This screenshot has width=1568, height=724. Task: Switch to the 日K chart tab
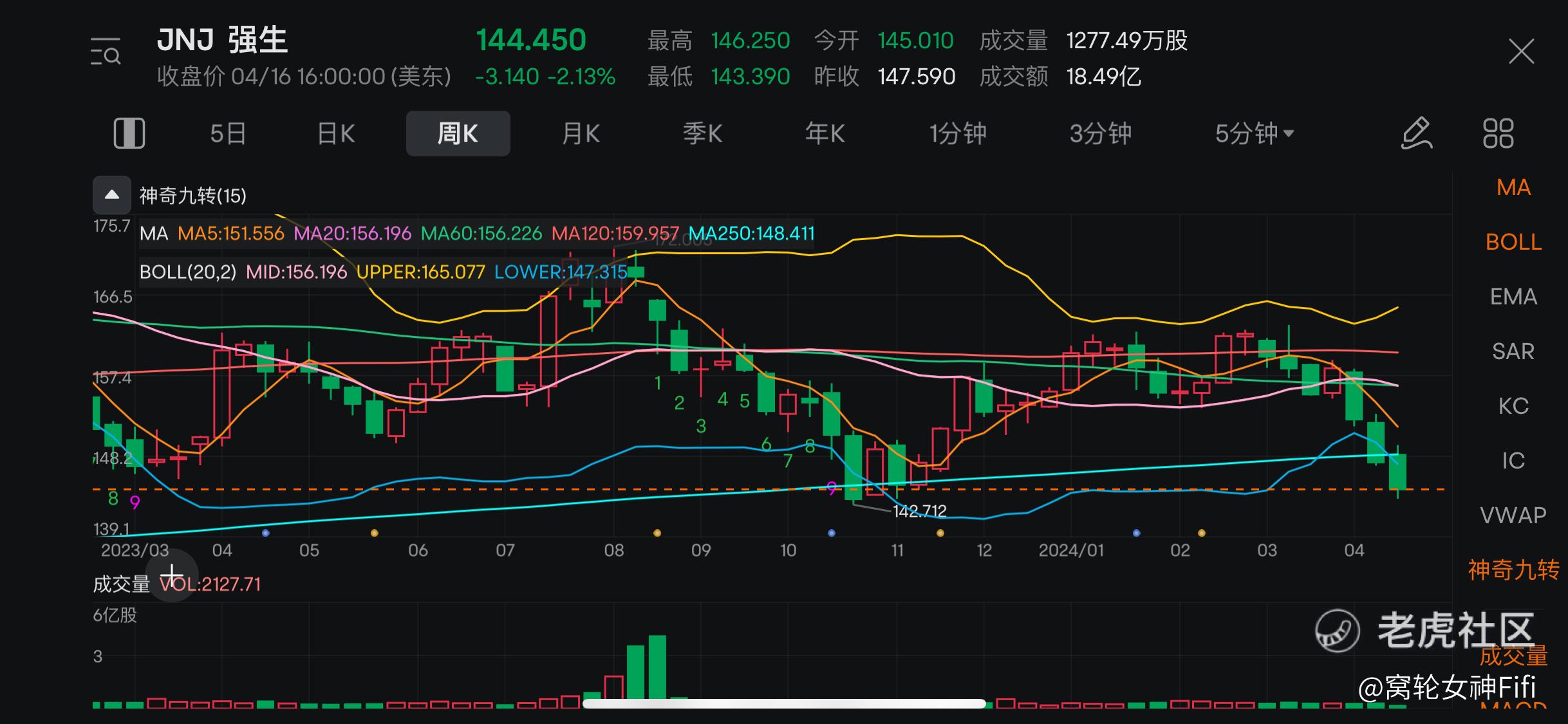click(x=336, y=134)
